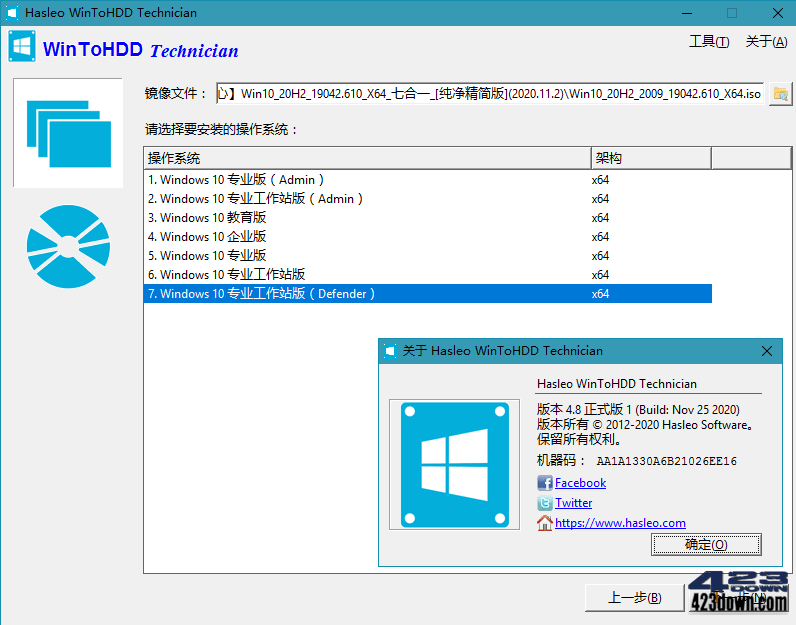Open the https://www.hasleo.com link

(620, 523)
